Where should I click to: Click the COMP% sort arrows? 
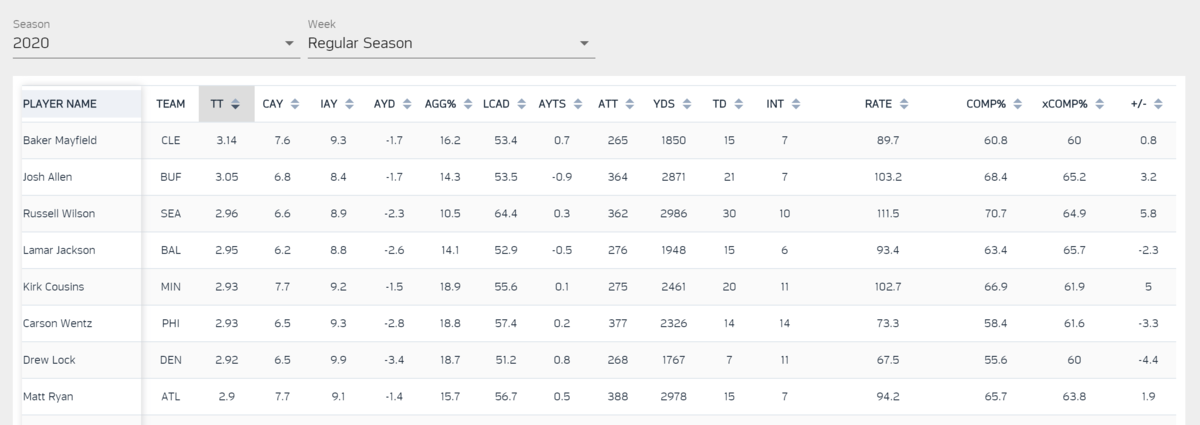[1017, 104]
